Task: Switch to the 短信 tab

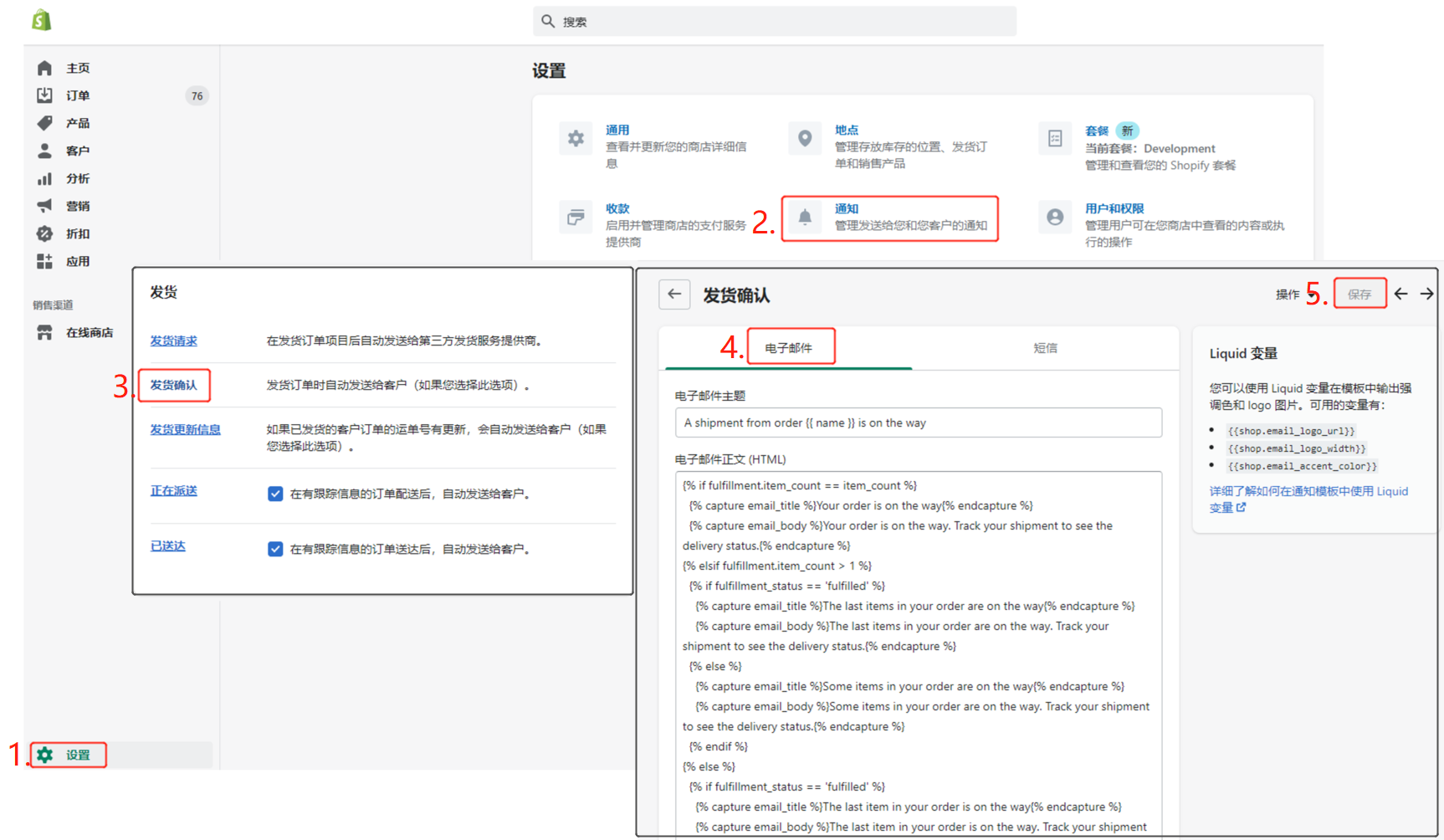Action: pyautogui.click(x=1045, y=348)
